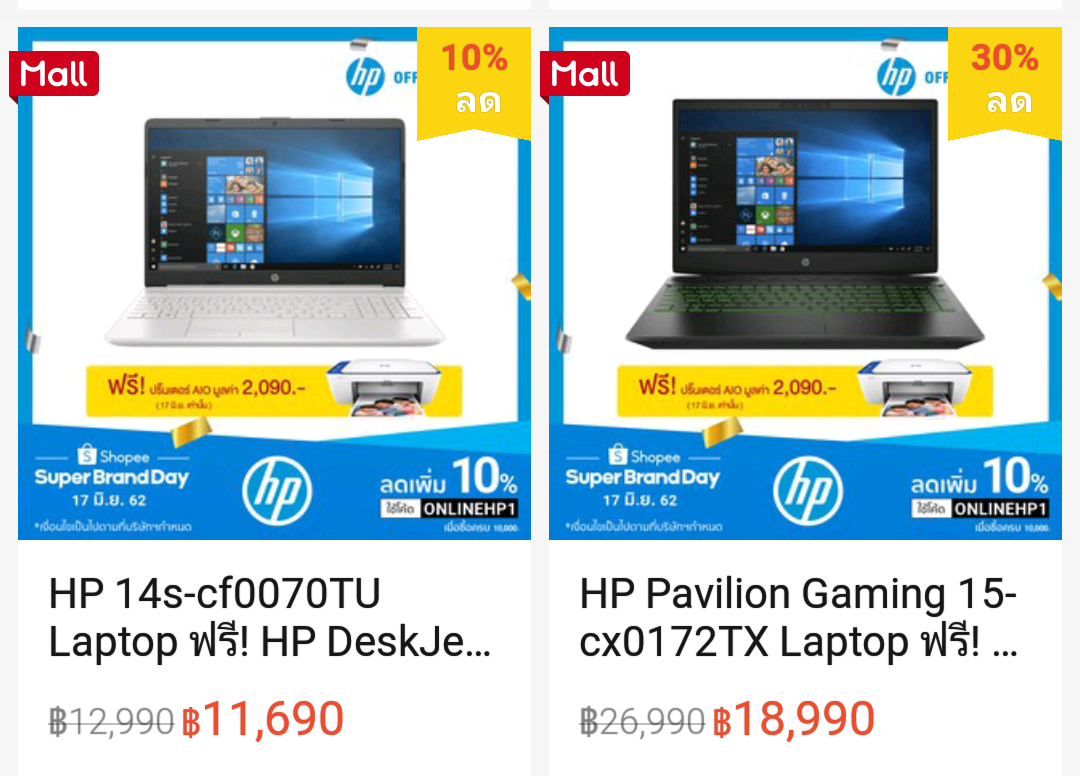Click the 30% discount ribbon
The width and height of the screenshot is (1080, 776).
1005,81
